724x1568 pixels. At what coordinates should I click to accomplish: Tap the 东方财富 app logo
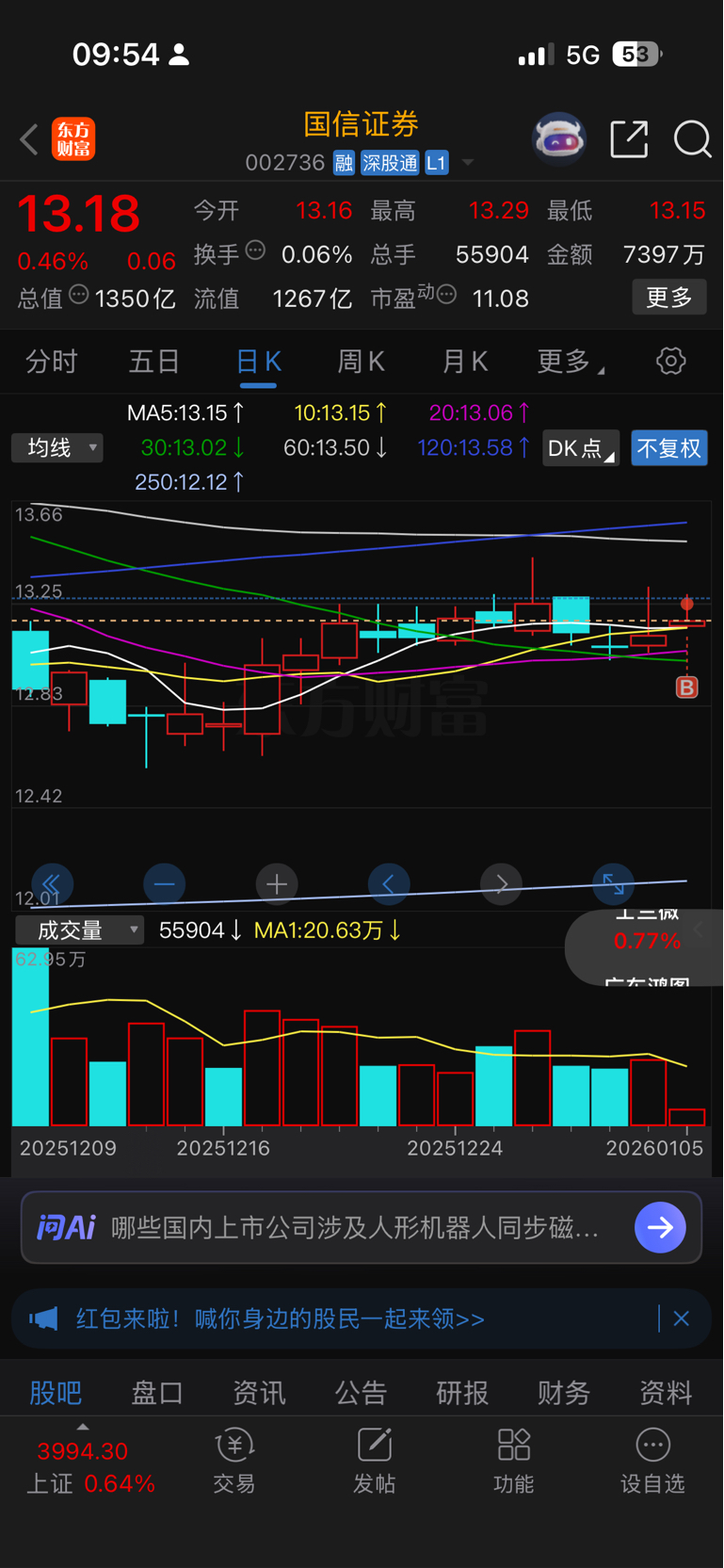tap(73, 139)
